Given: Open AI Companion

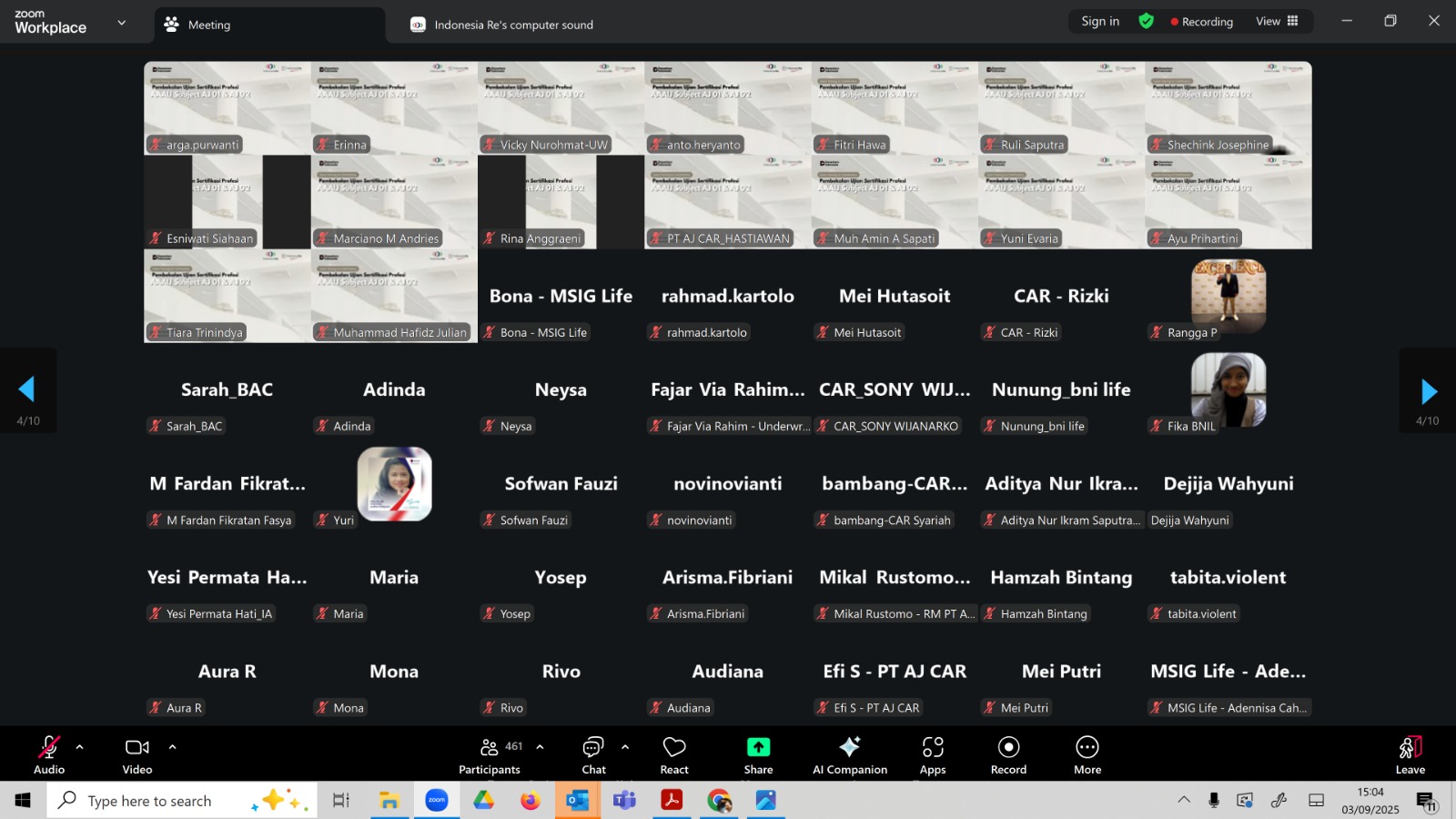Looking at the screenshot, I should click(x=849, y=755).
